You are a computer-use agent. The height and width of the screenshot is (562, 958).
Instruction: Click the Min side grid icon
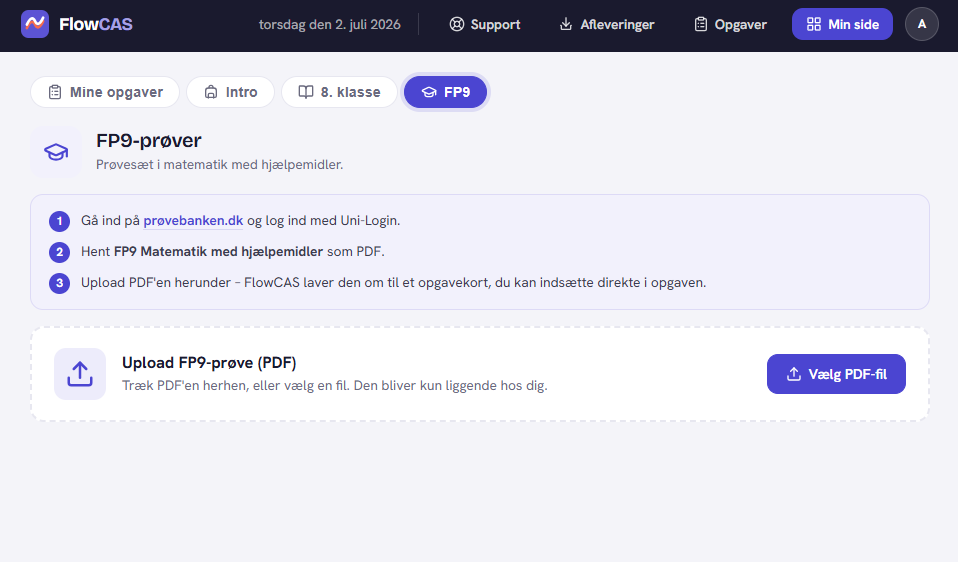(814, 24)
